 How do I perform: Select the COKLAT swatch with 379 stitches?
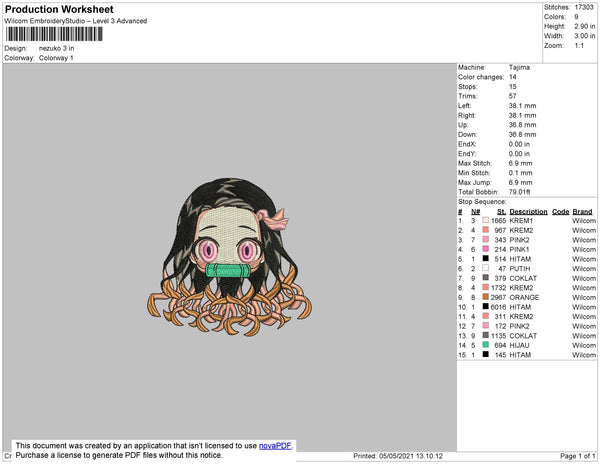(x=486, y=278)
